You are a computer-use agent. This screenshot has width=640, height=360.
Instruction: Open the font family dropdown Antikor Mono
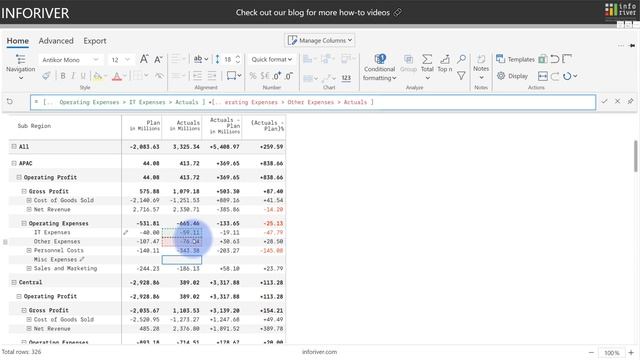tap(71, 60)
